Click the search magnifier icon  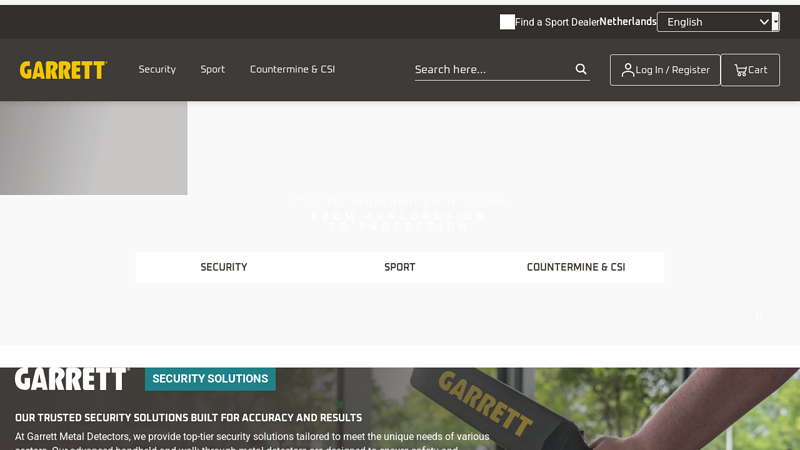click(581, 69)
